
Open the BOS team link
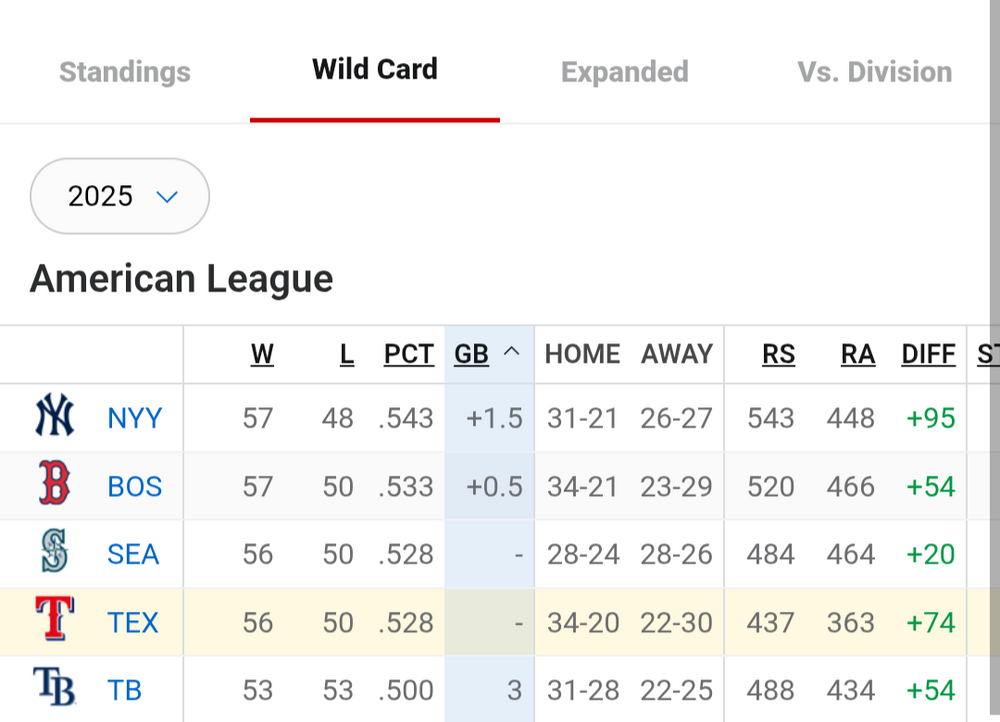coord(135,486)
